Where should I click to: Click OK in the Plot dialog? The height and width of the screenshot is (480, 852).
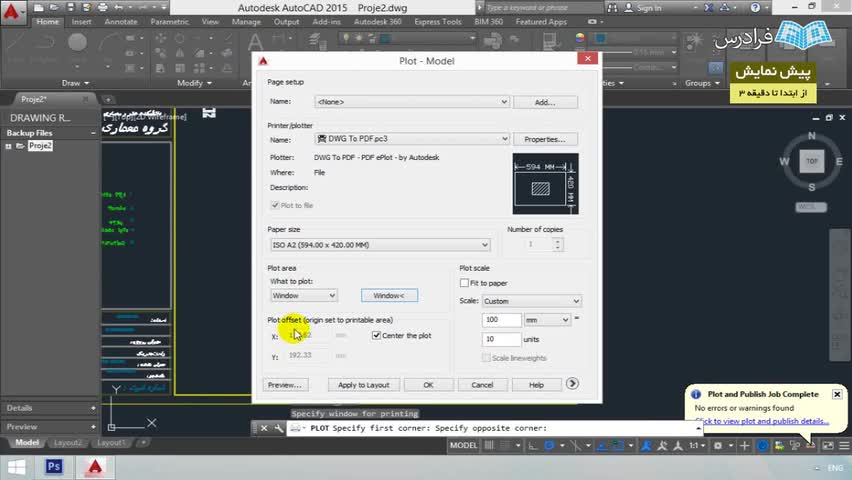(428, 385)
